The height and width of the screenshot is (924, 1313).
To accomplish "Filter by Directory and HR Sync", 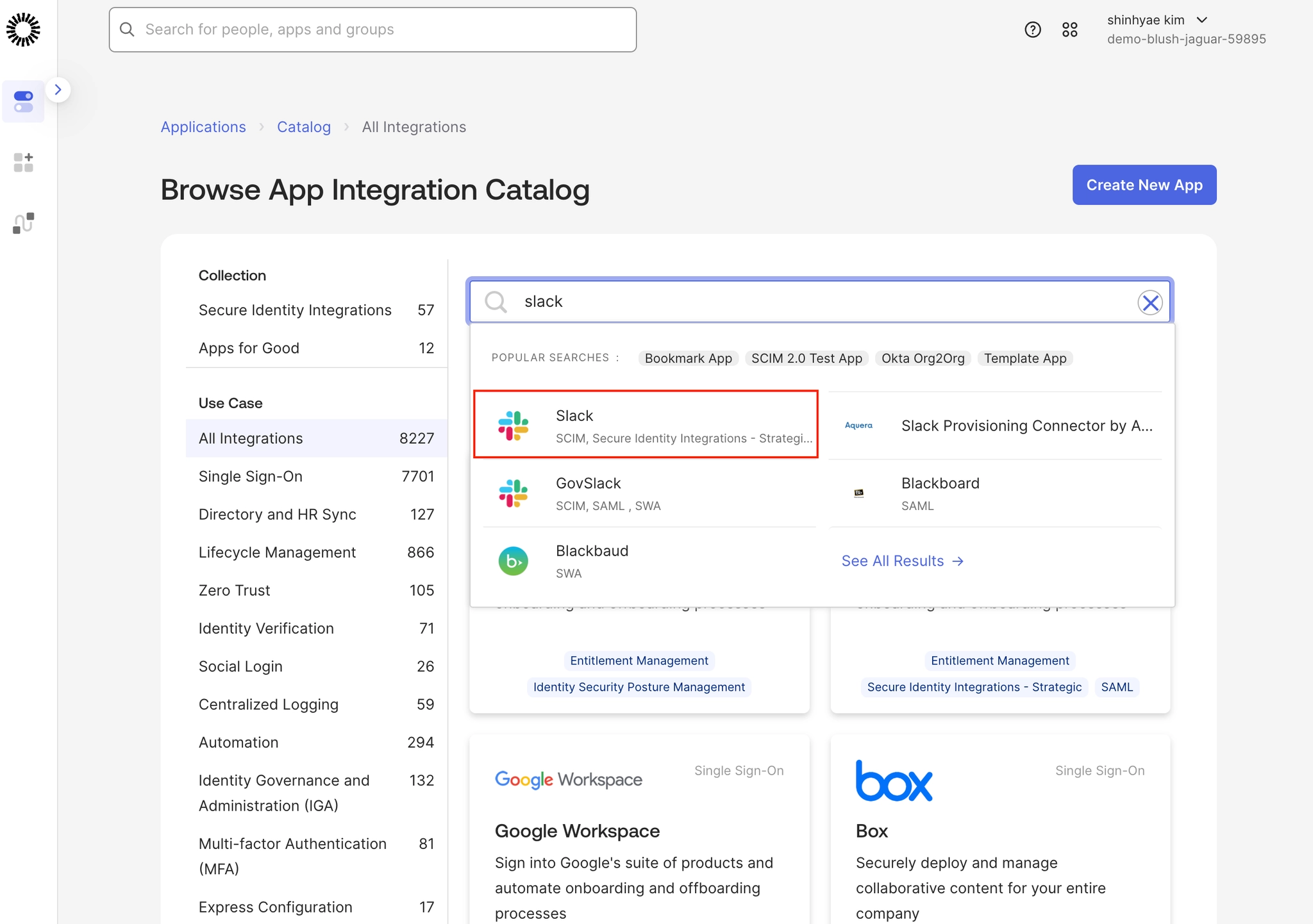I will 316,515.
